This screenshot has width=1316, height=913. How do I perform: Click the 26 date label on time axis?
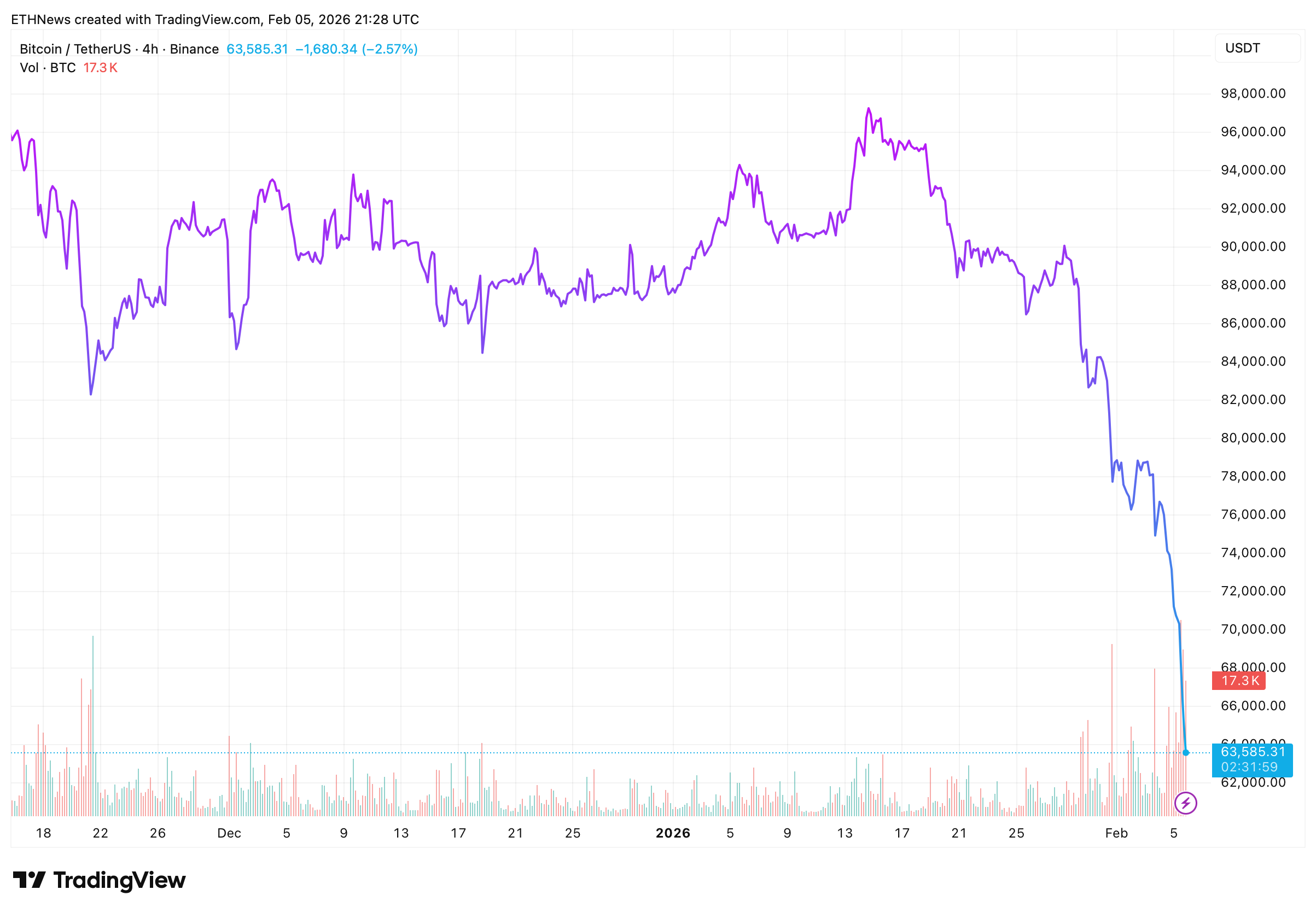158,833
